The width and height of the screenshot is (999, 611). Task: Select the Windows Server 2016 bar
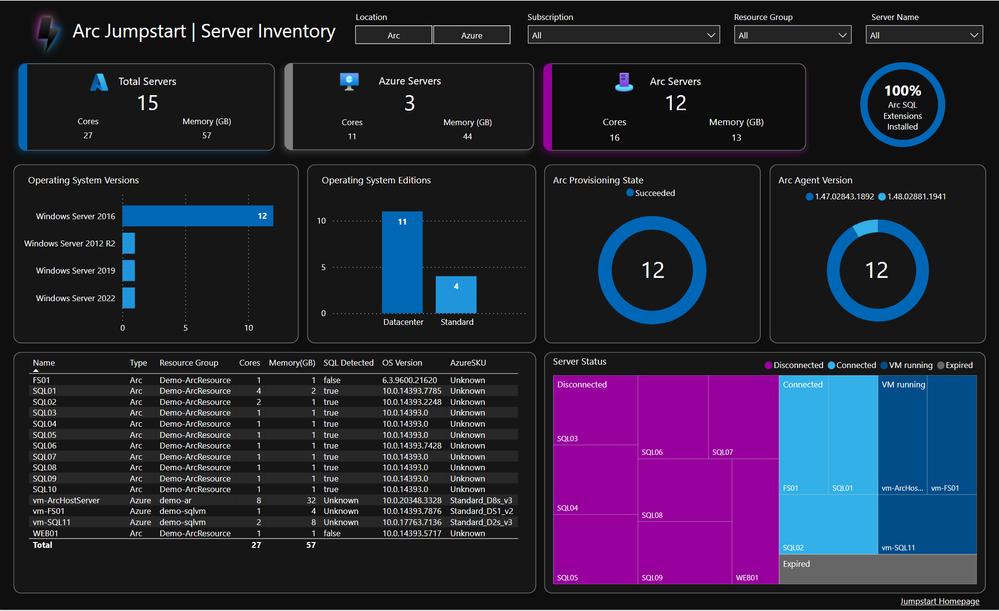point(198,216)
